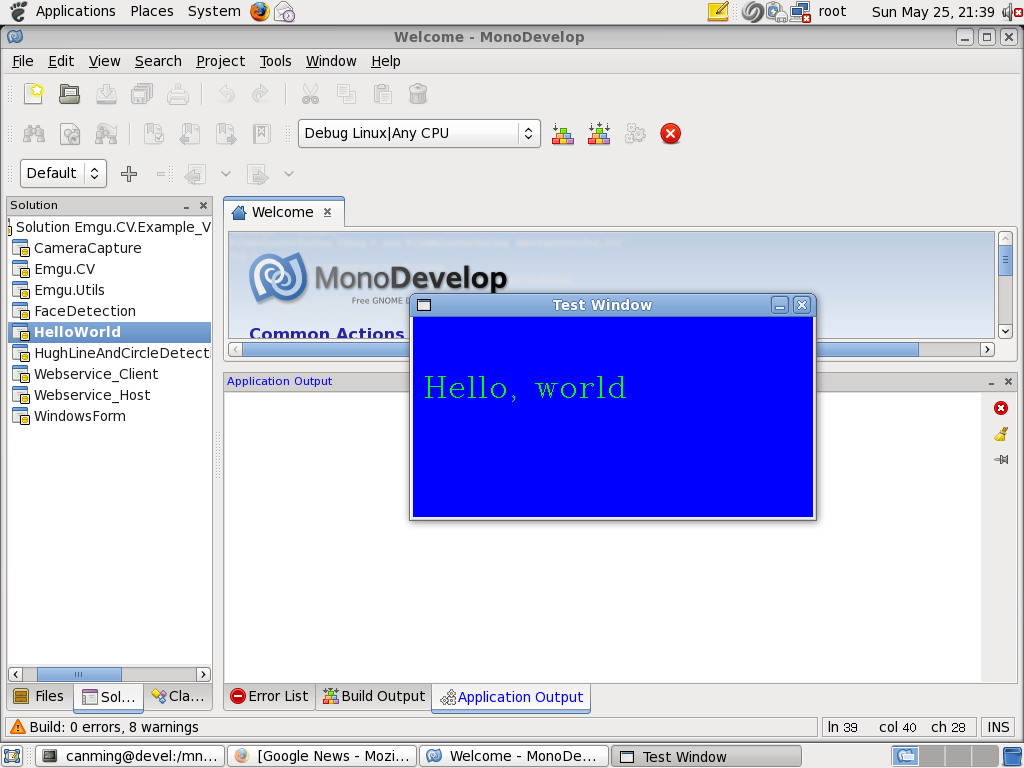
Task: Click the Print toolbar icon
Action: (178, 94)
